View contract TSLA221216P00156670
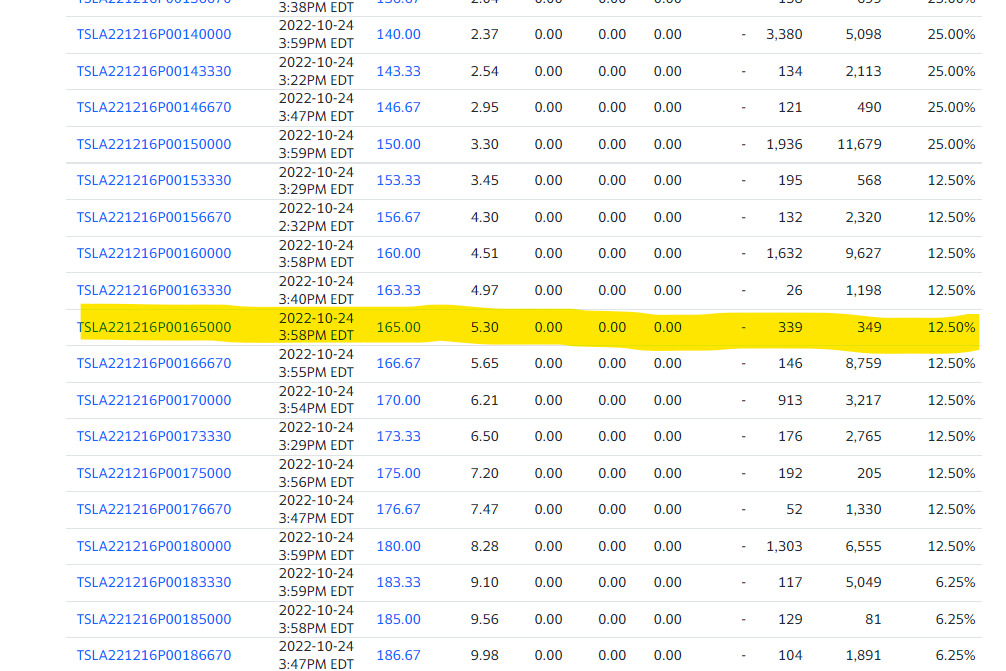This screenshot has height=671, width=1006. [x=154, y=217]
